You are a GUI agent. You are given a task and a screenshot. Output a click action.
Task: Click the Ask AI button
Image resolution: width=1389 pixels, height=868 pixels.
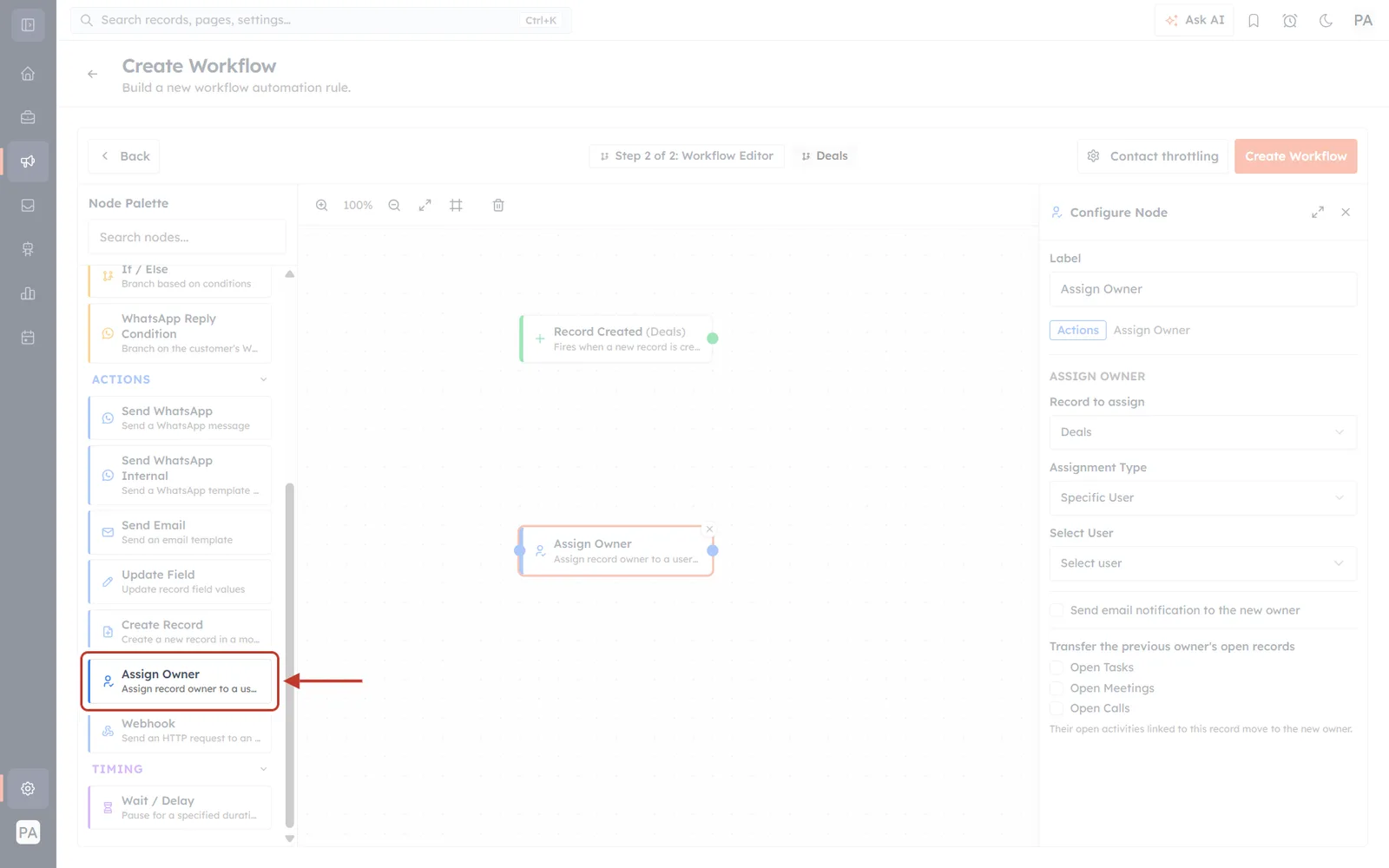coord(1195,20)
